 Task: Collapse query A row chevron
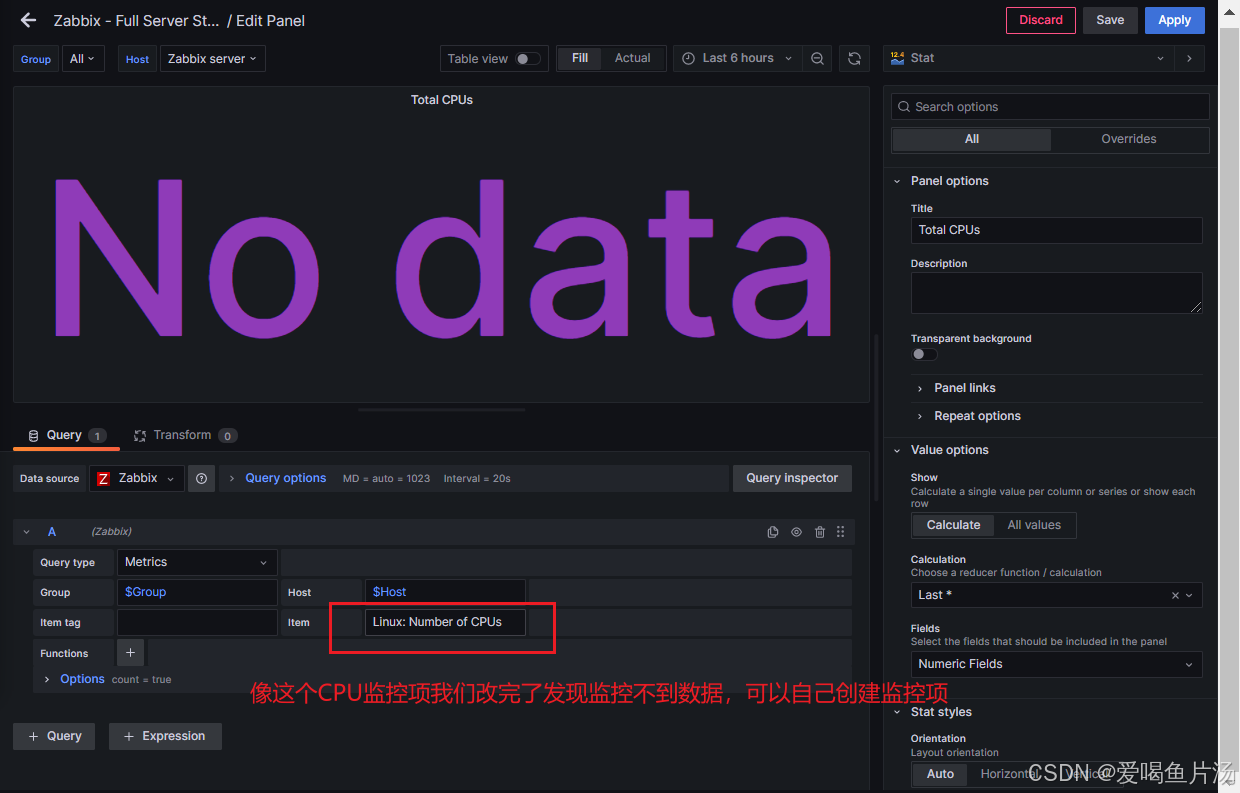(x=27, y=532)
